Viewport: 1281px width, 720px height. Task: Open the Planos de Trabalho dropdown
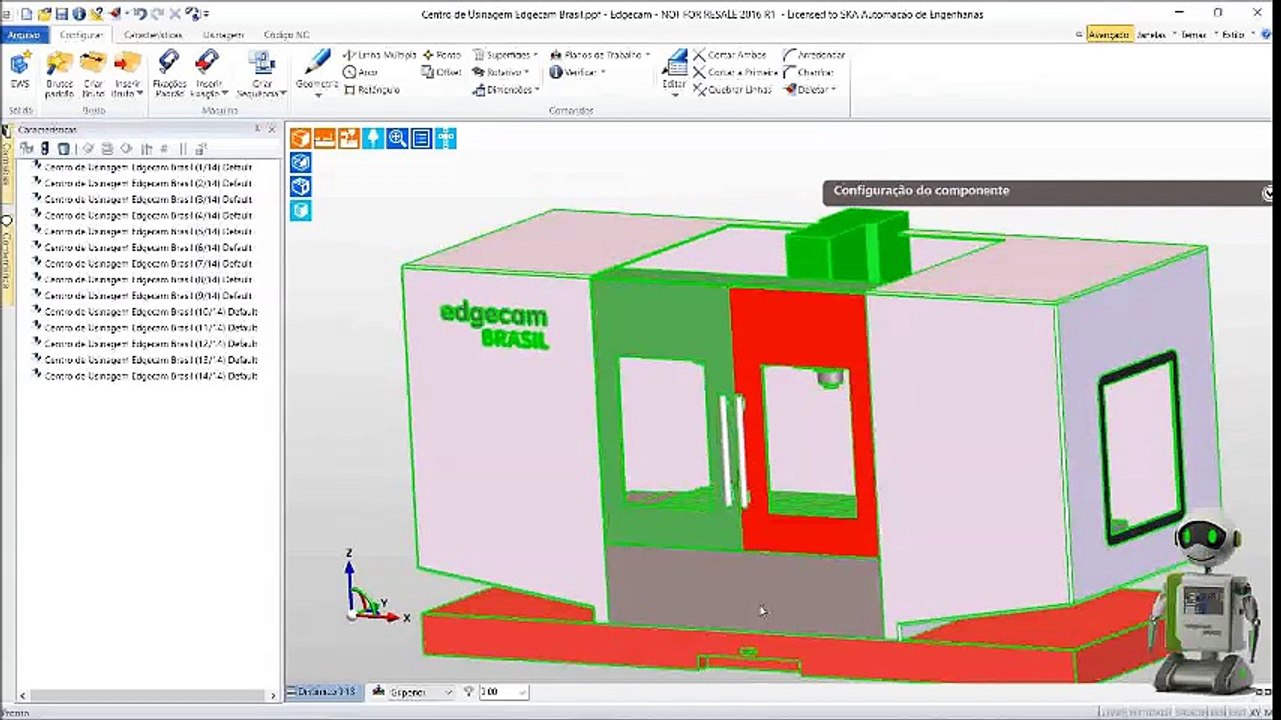pyautogui.click(x=600, y=55)
